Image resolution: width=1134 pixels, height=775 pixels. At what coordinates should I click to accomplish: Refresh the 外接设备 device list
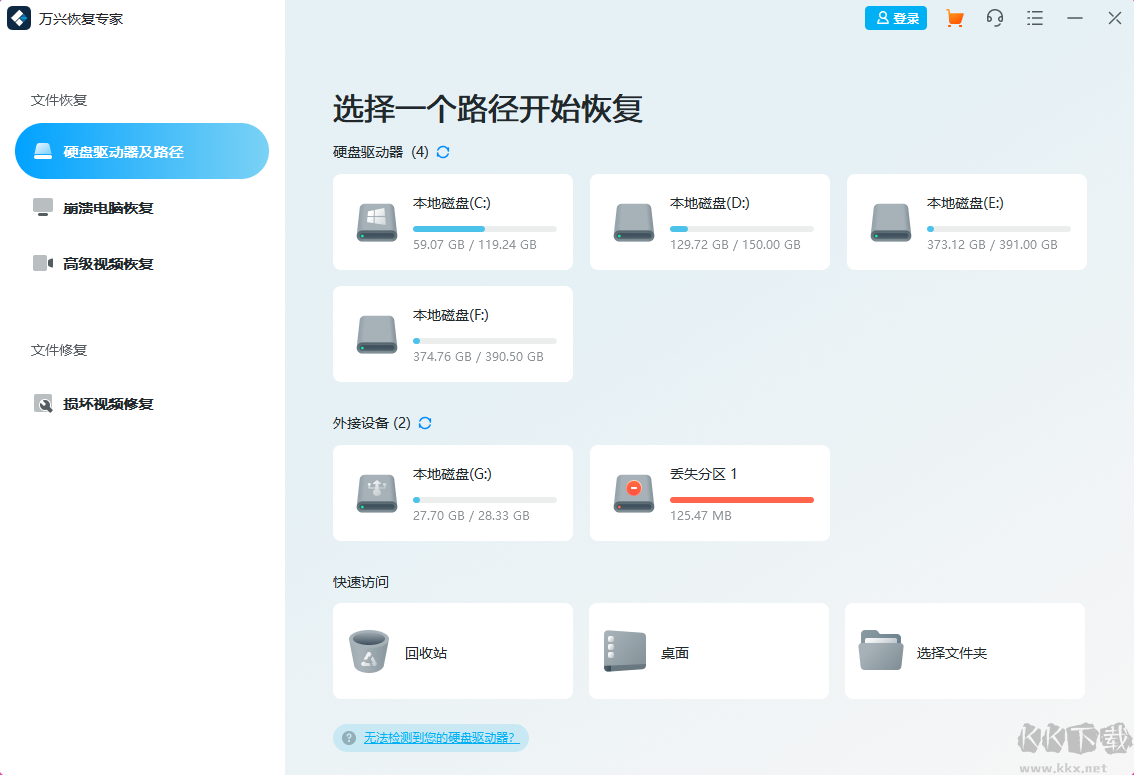pyautogui.click(x=424, y=423)
